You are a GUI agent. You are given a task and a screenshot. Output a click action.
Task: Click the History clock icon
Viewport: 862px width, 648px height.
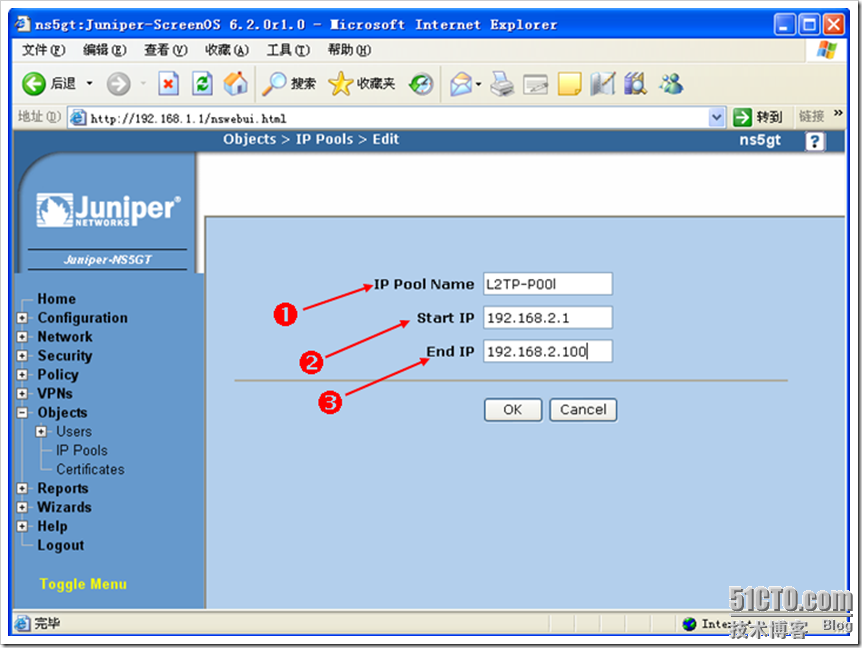click(421, 84)
